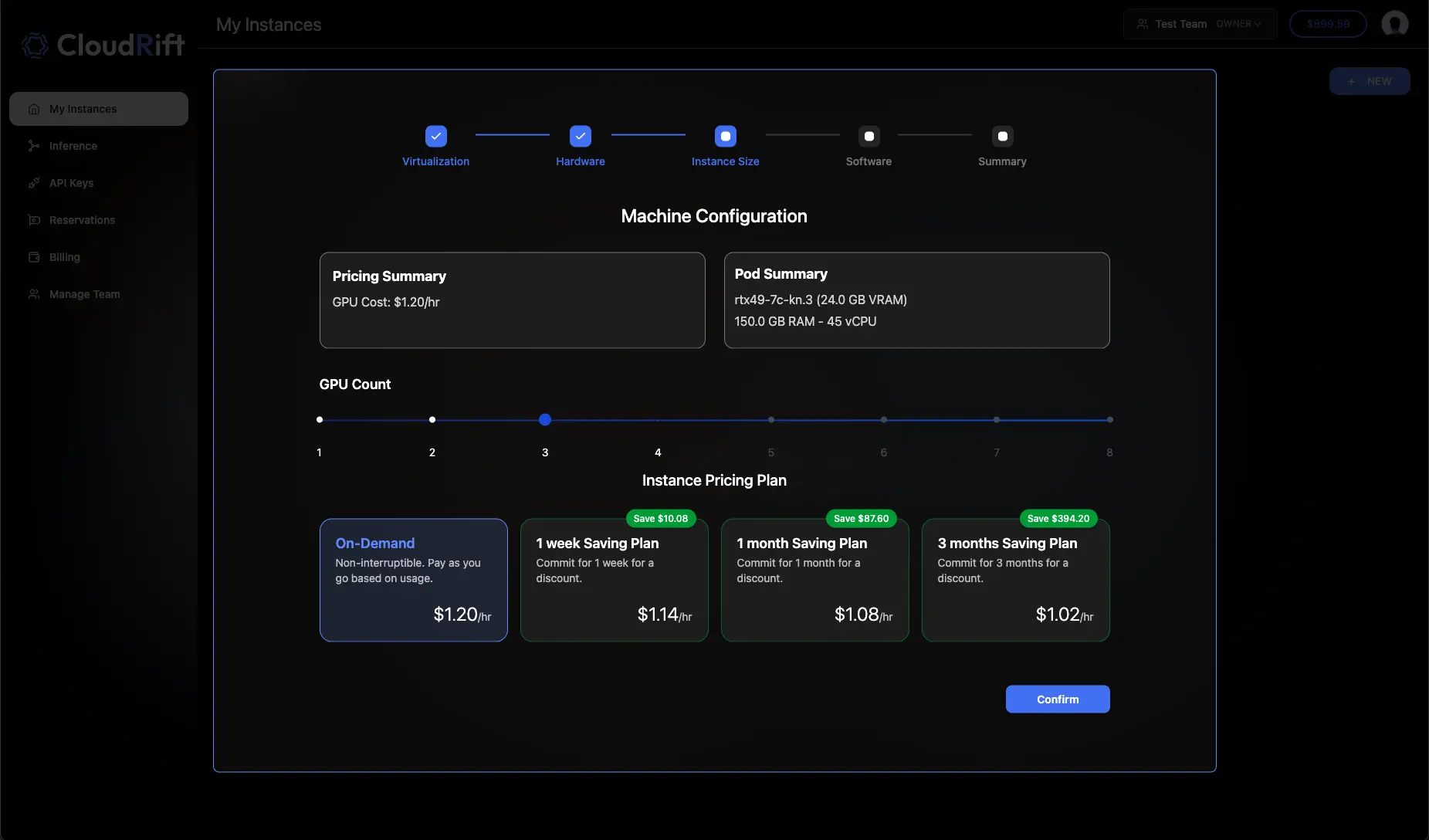The height and width of the screenshot is (840, 1429).
Task: Set the GPU Count slider to 5
Action: tap(770, 419)
